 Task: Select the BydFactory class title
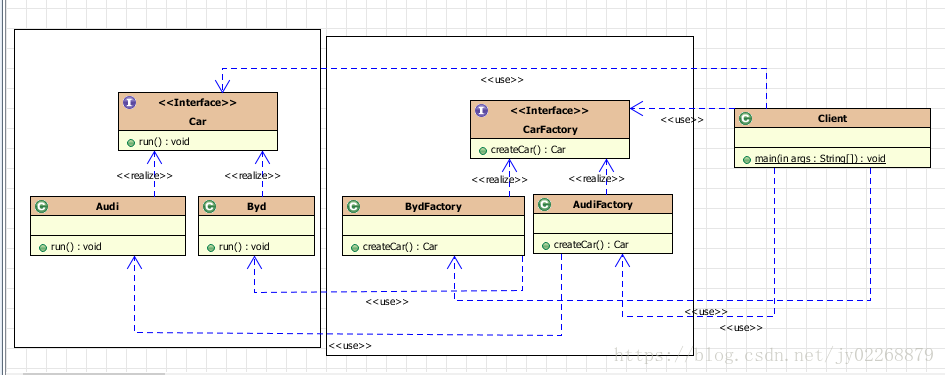(x=433, y=206)
